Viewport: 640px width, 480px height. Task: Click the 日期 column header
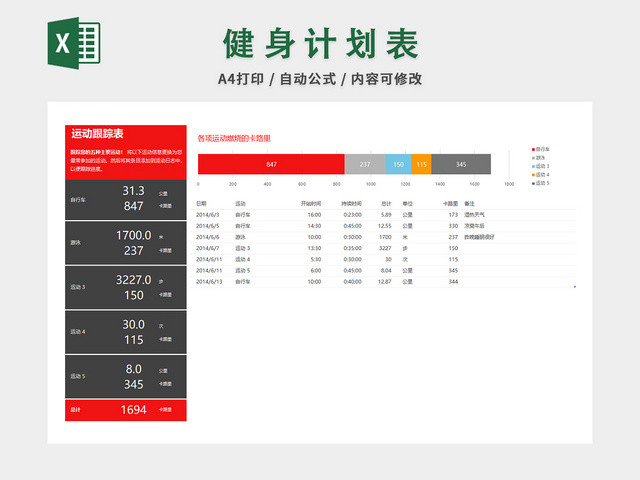tap(201, 203)
